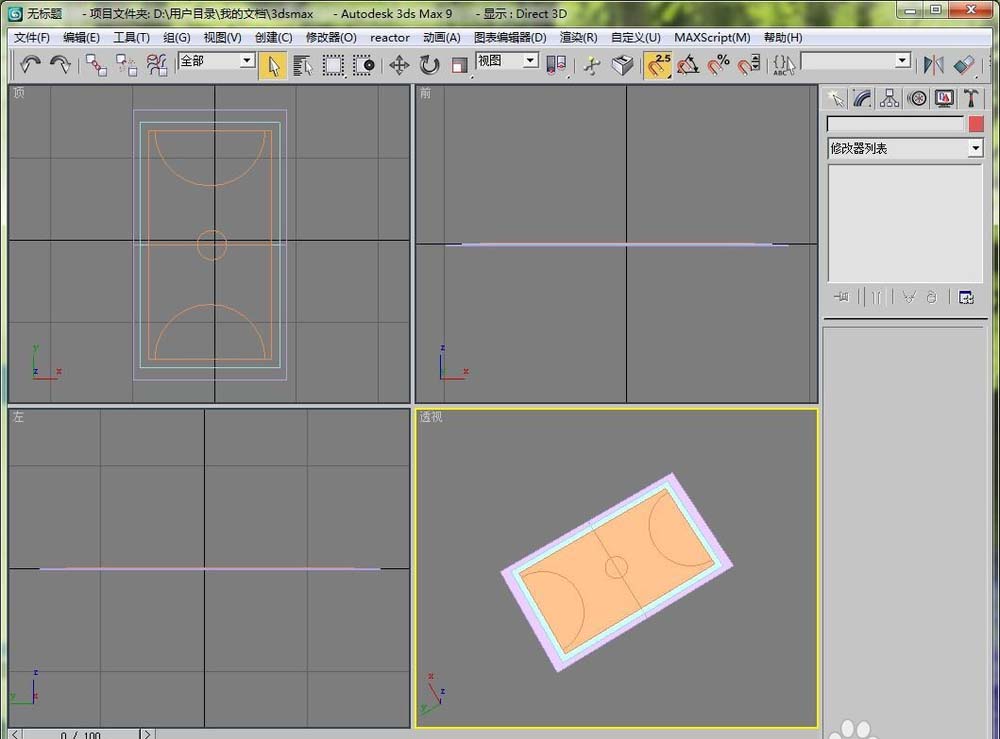Viewport: 1000px width, 739px height.
Task: Open the 视图(V) menu
Action: click(223, 38)
